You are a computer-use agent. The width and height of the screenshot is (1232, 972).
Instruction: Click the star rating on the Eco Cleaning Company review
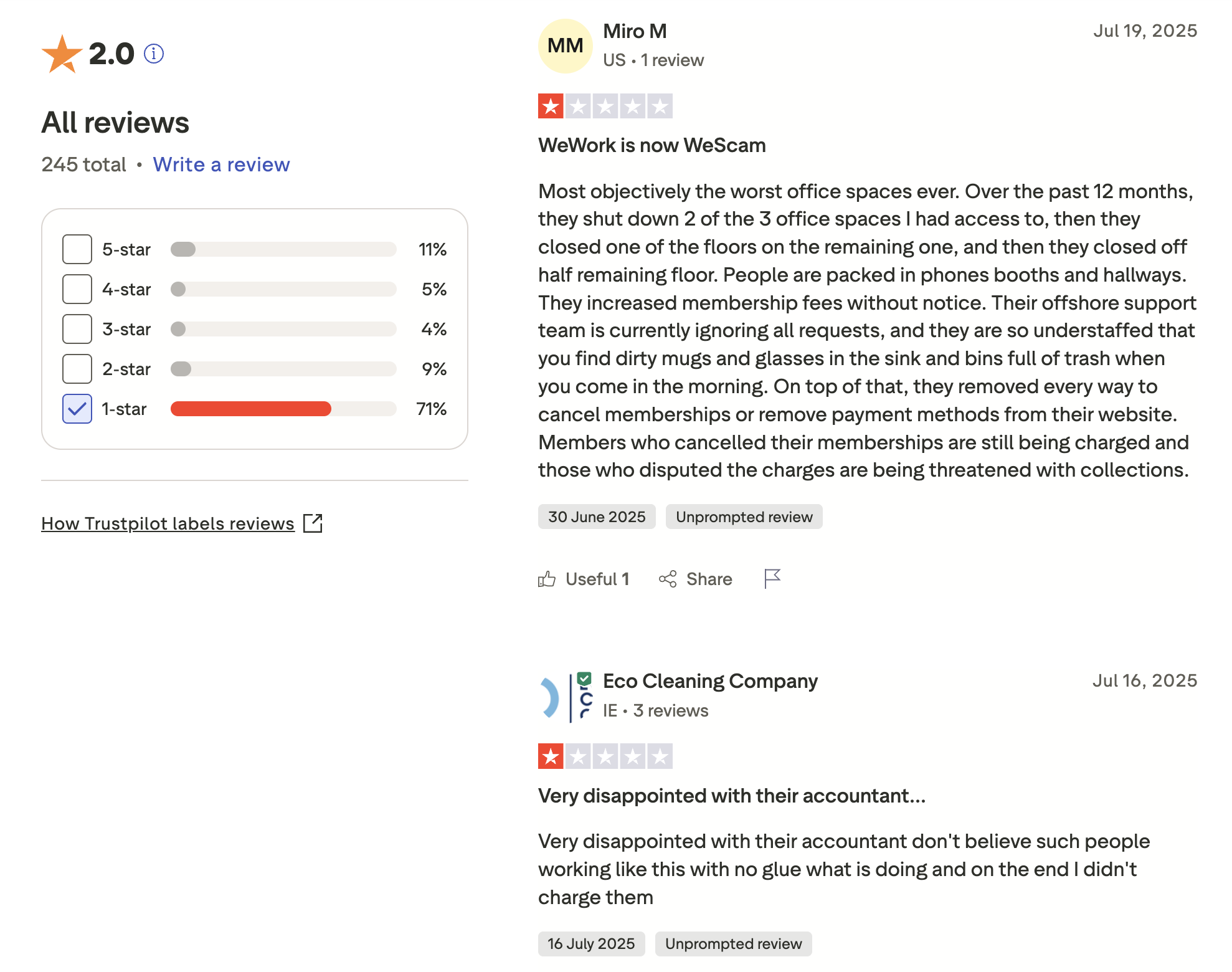point(605,756)
